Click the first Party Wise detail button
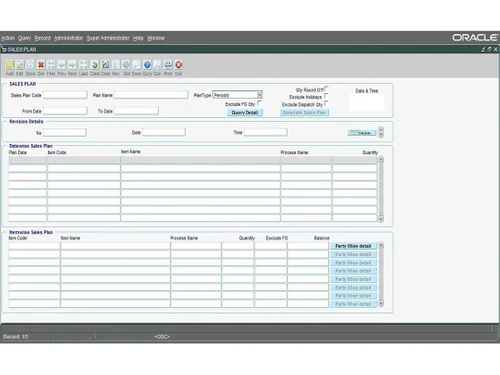Image resolution: width=500 pixels, height=375 pixels. point(353,246)
